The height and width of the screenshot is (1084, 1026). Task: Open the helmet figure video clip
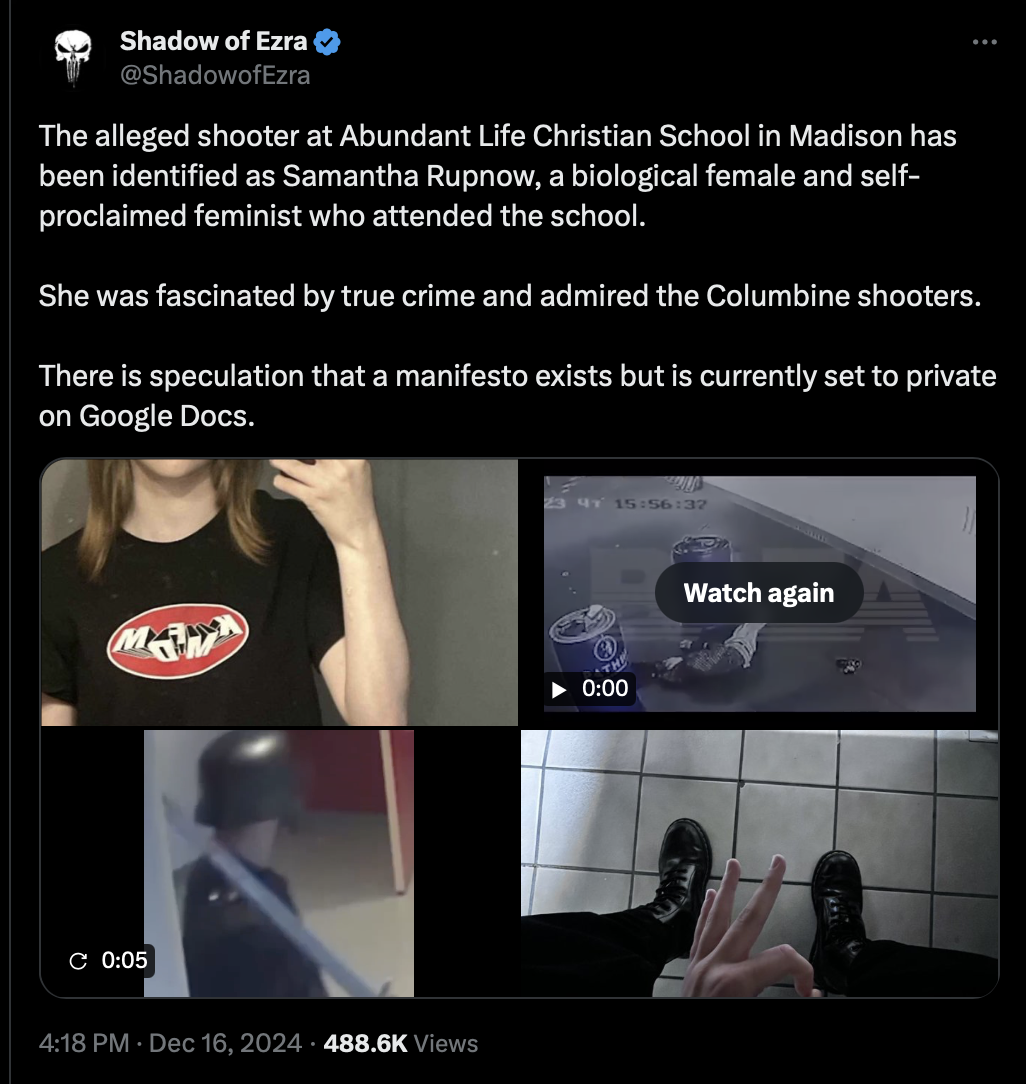[x=279, y=863]
